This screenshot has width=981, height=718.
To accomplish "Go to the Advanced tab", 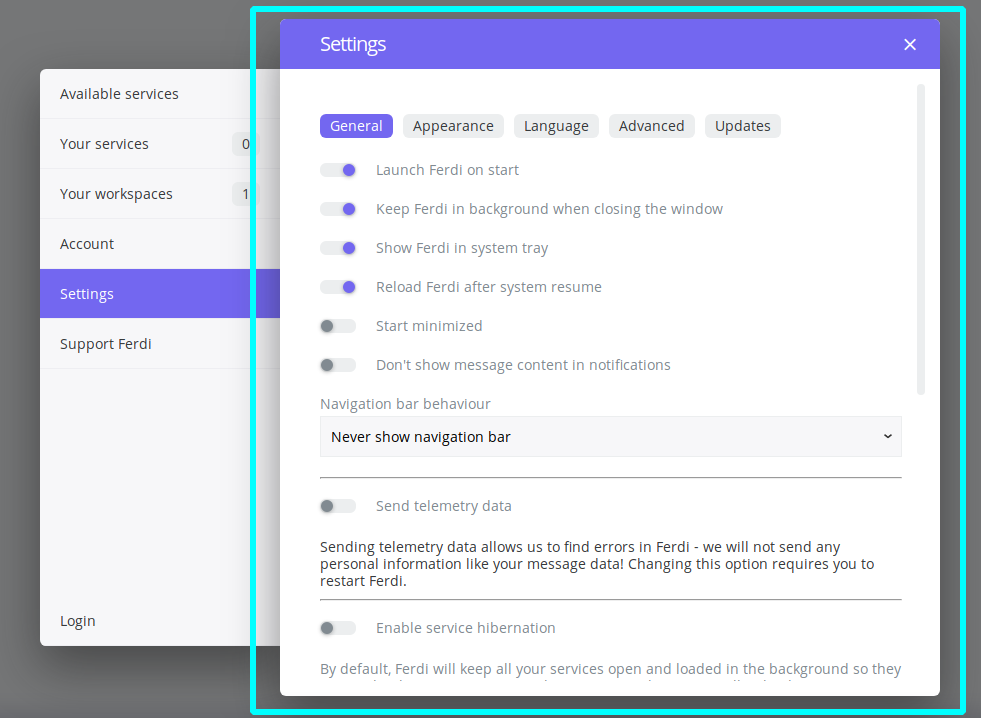I will (651, 126).
